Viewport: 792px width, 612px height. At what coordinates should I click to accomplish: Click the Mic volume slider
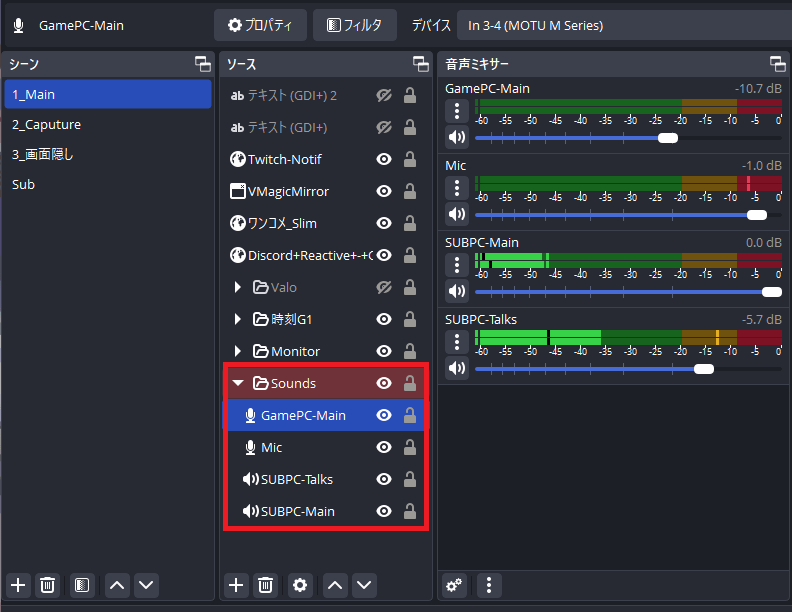point(628,215)
